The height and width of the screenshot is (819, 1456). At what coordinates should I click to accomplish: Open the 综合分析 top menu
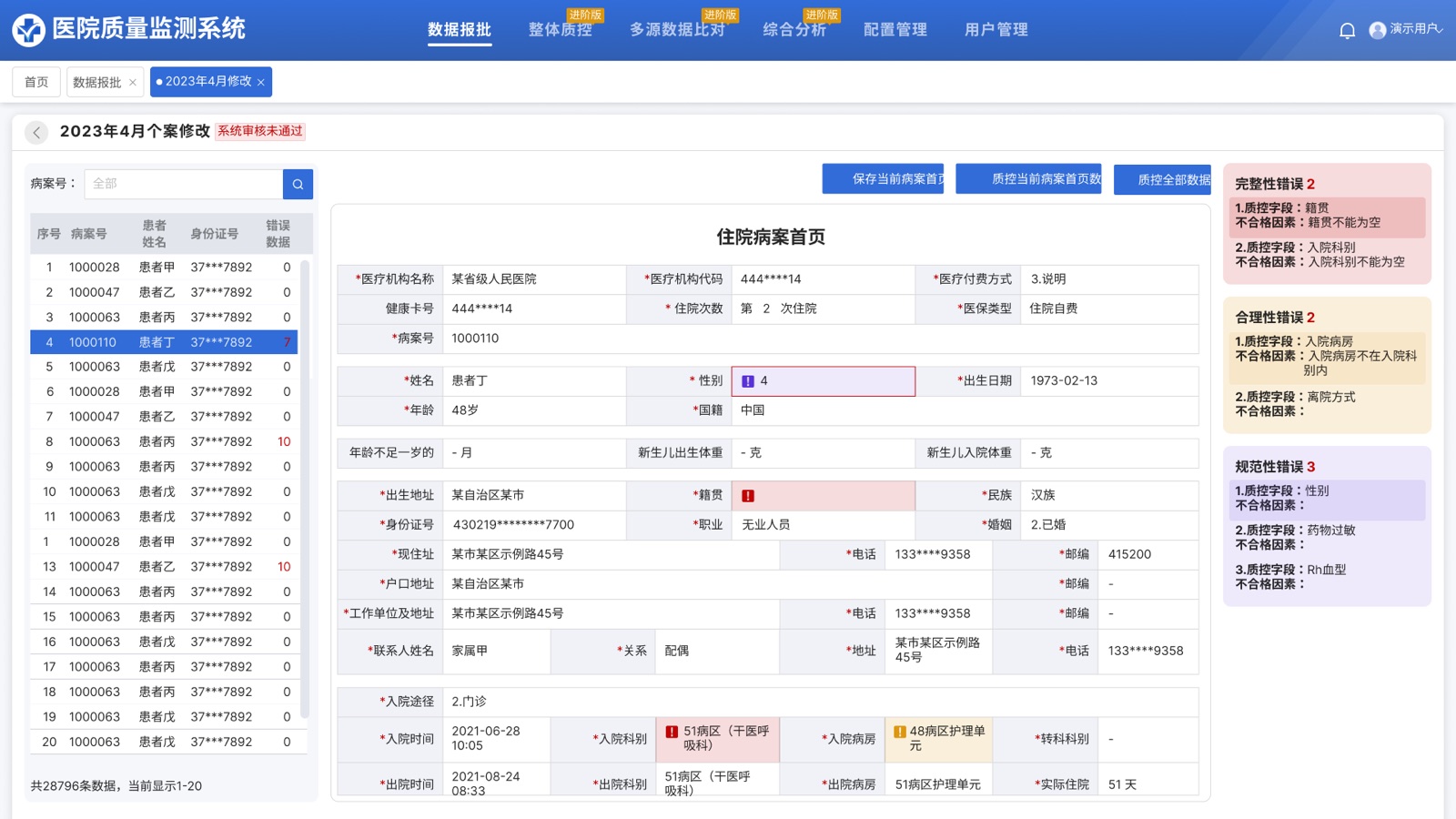794,30
